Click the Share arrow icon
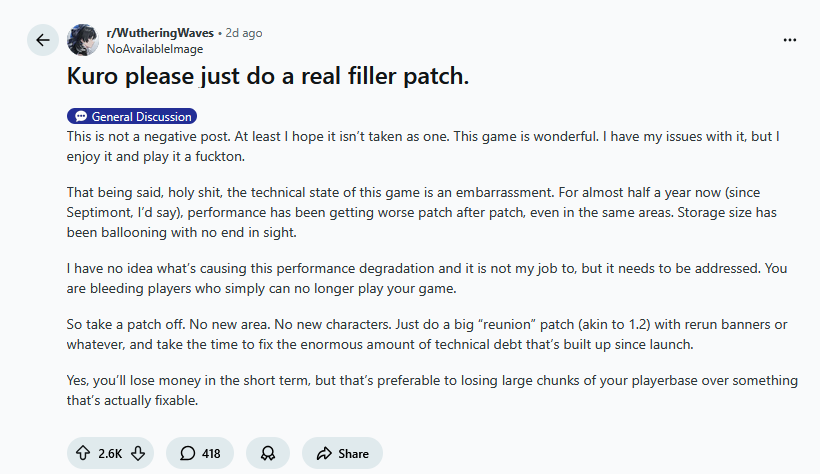Viewport: 820px width, 474px height. click(324, 453)
